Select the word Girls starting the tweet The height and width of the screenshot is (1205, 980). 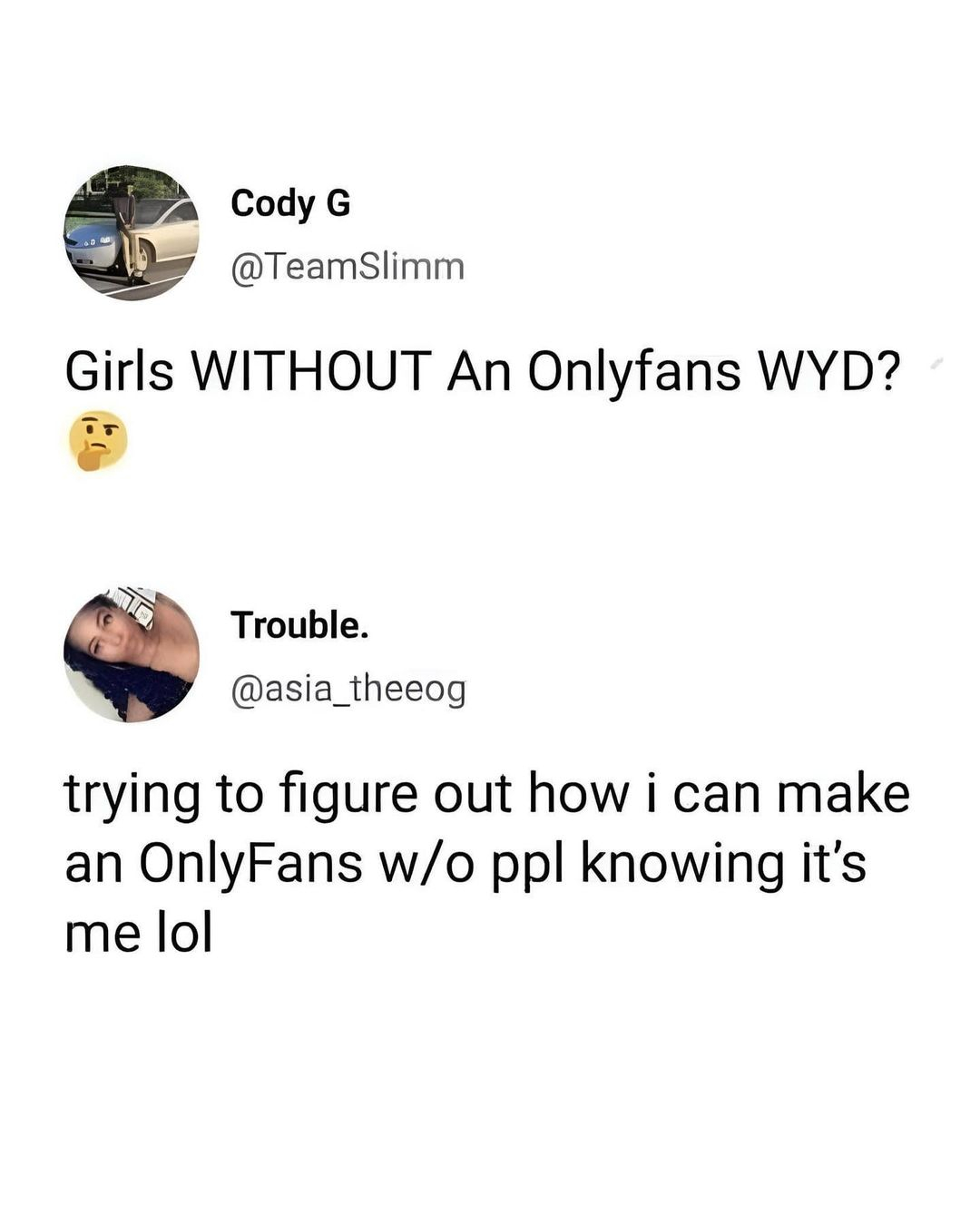(x=119, y=370)
